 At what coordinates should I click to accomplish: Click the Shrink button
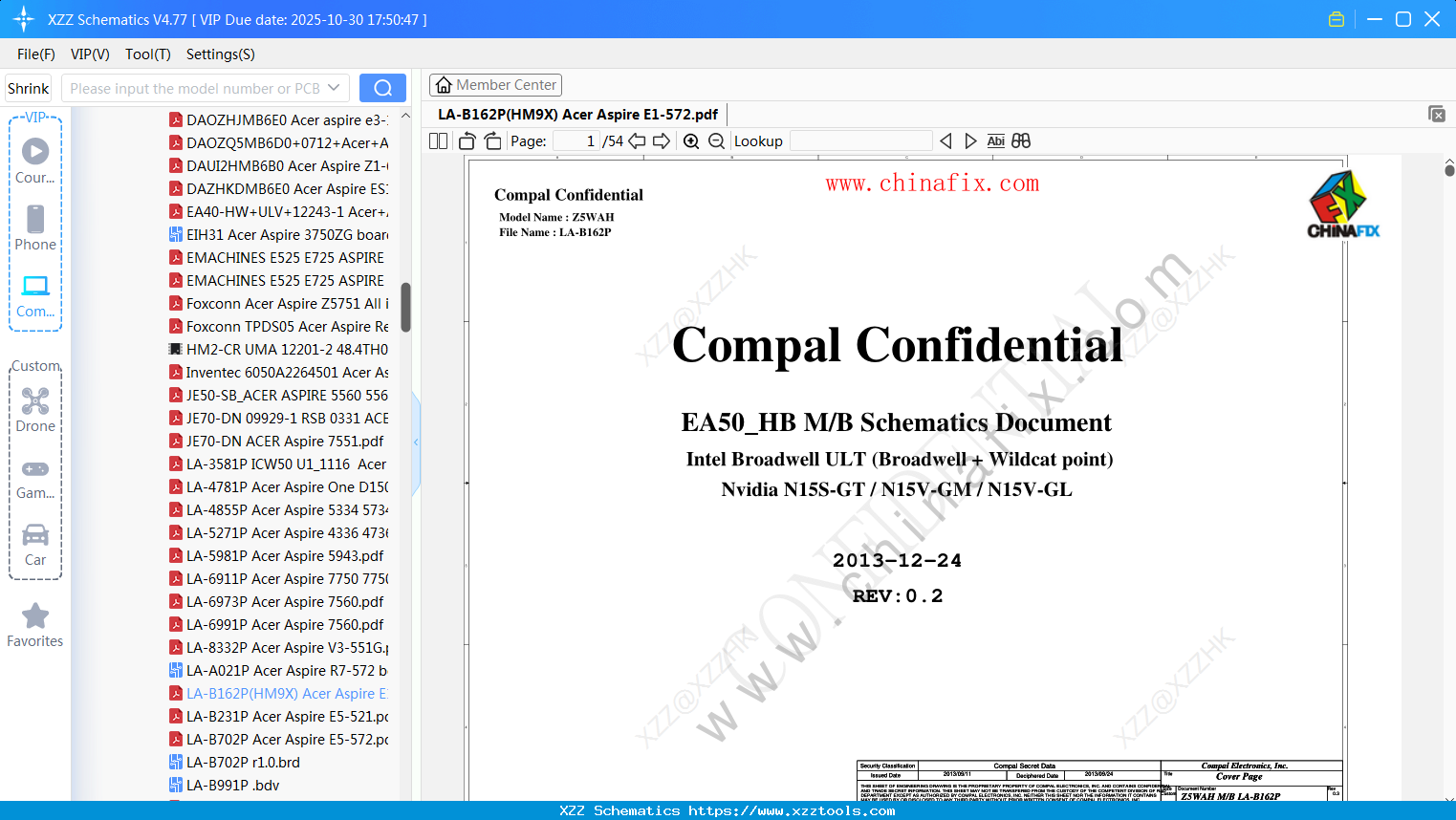point(28,88)
